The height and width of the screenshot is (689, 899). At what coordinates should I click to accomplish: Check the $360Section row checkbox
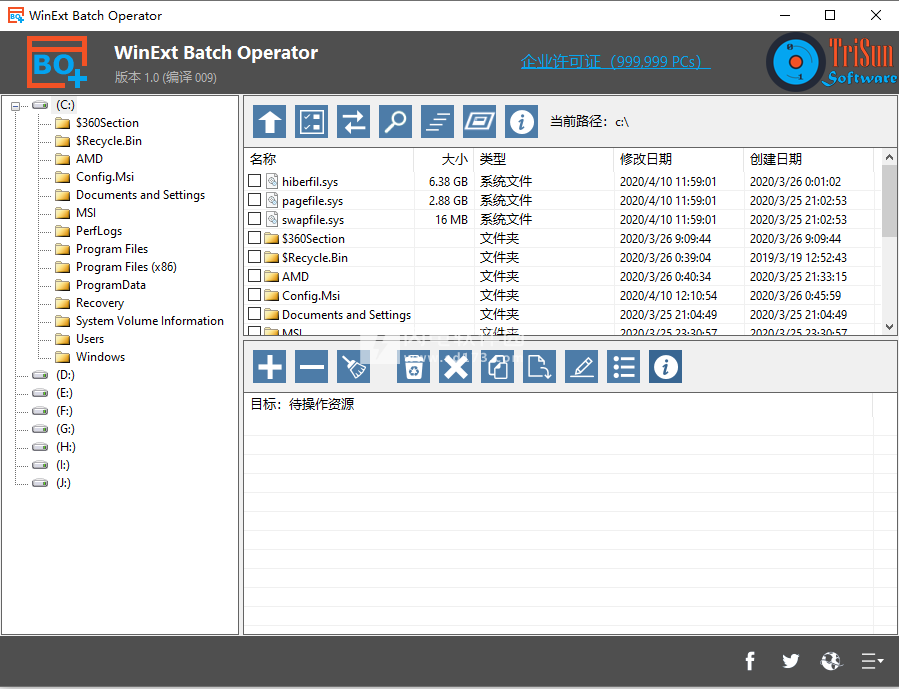(255, 238)
